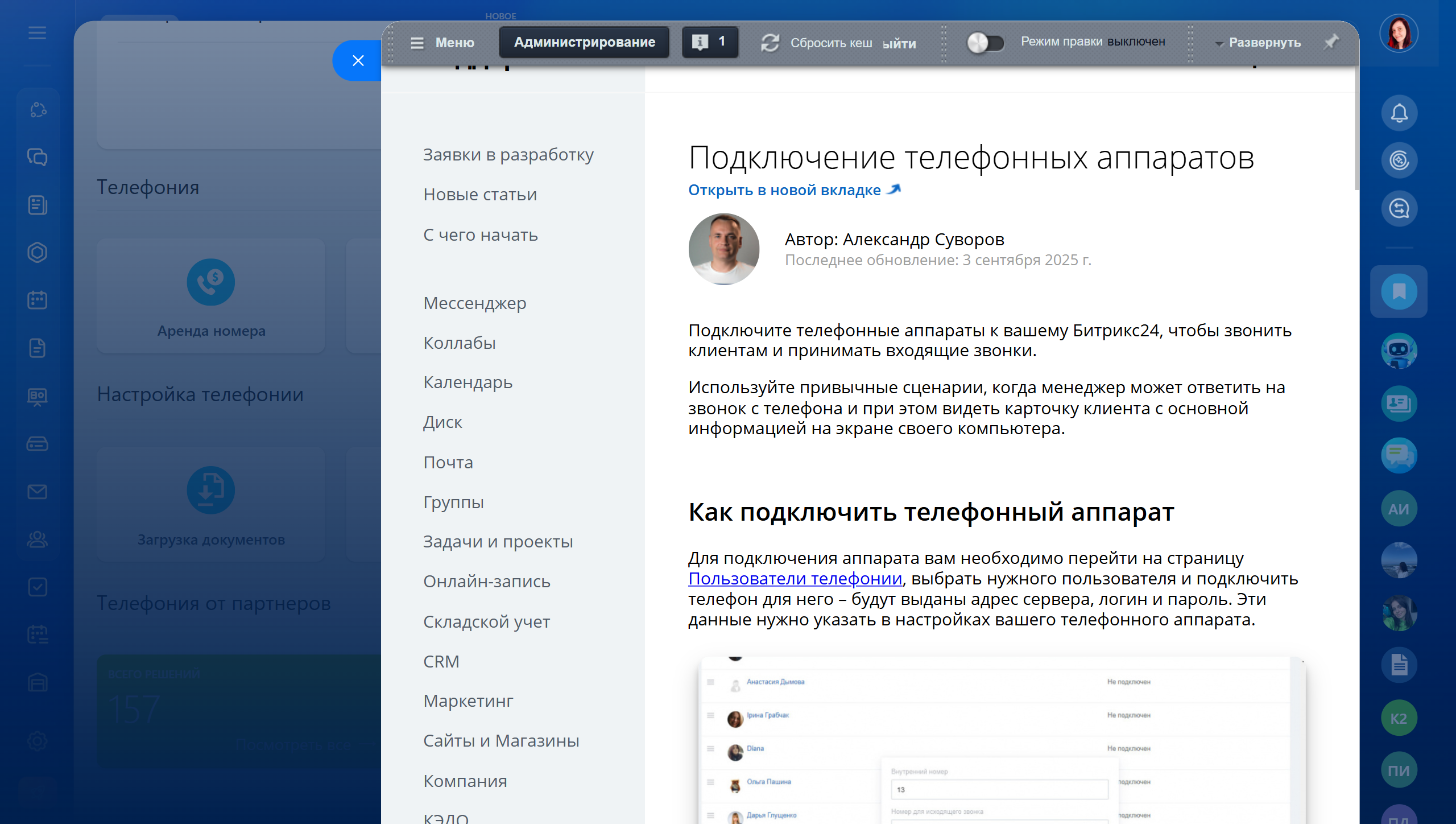Open the Календарь help section
Viewport: 1456px width, 824px height.
(x=468, y=383)
